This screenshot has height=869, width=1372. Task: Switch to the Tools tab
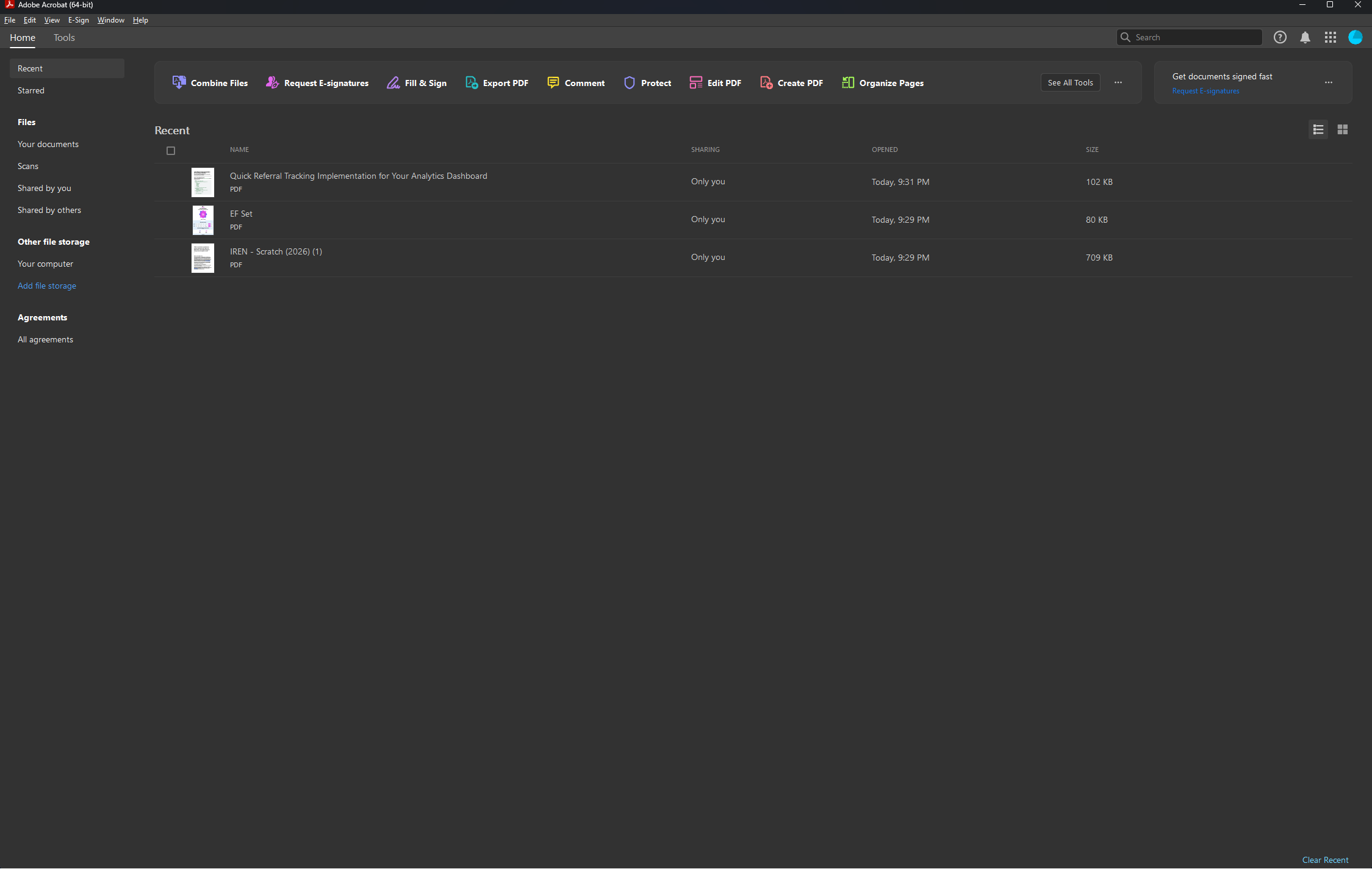[64, 37]
